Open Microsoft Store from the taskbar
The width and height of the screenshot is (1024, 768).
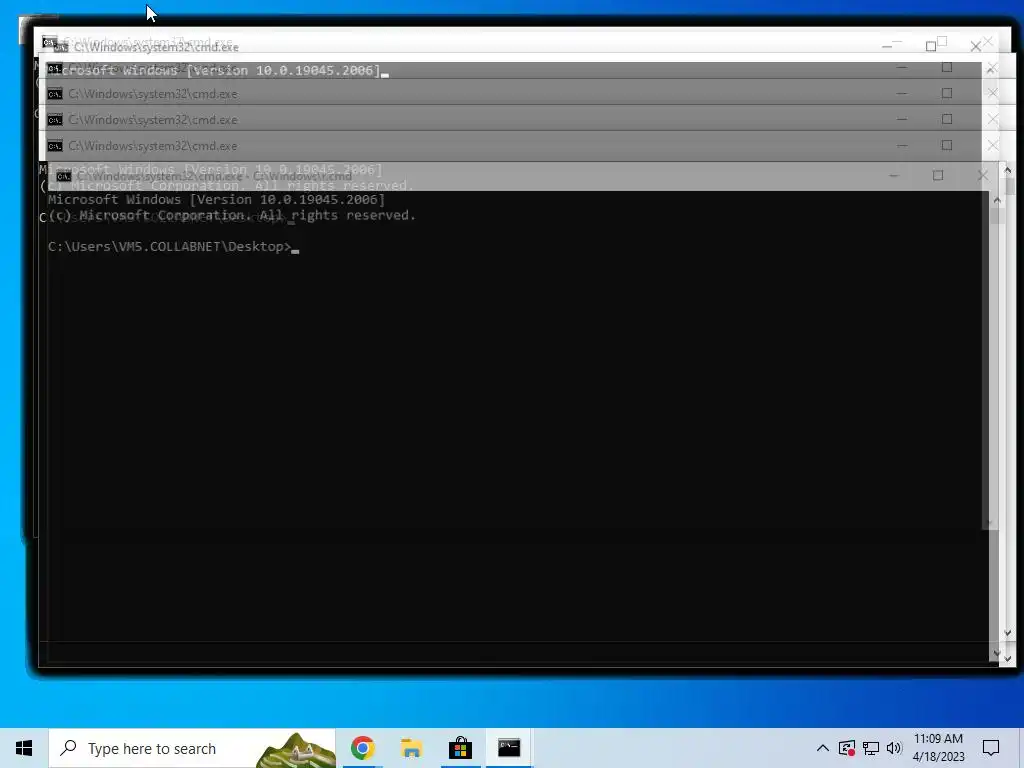[x=460, y=748]
